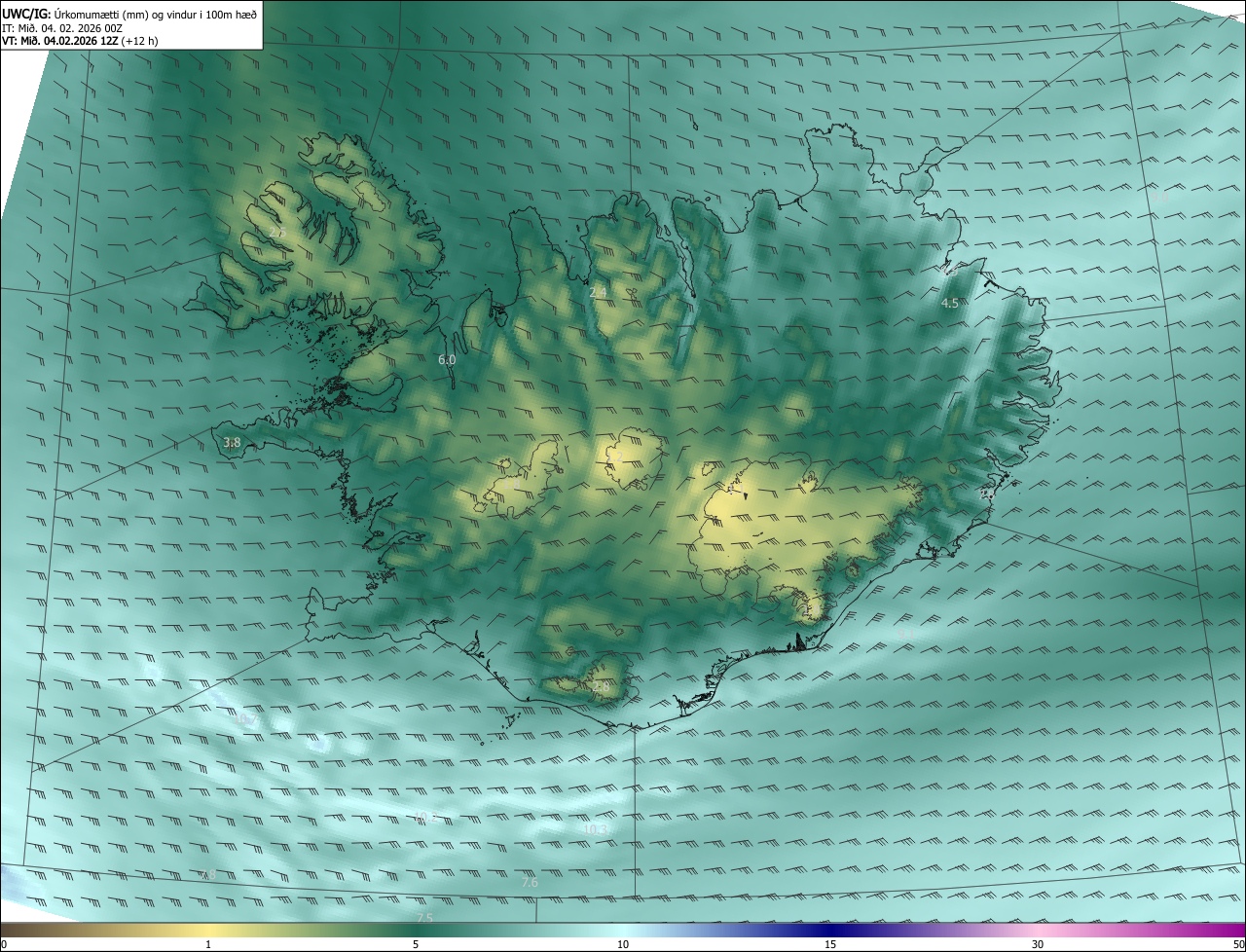Click the title line 'UWC/IG: Úrkomumætti (mm) og vindur'
Screen dimensions: 1246x952
click(x=129, y=13)
